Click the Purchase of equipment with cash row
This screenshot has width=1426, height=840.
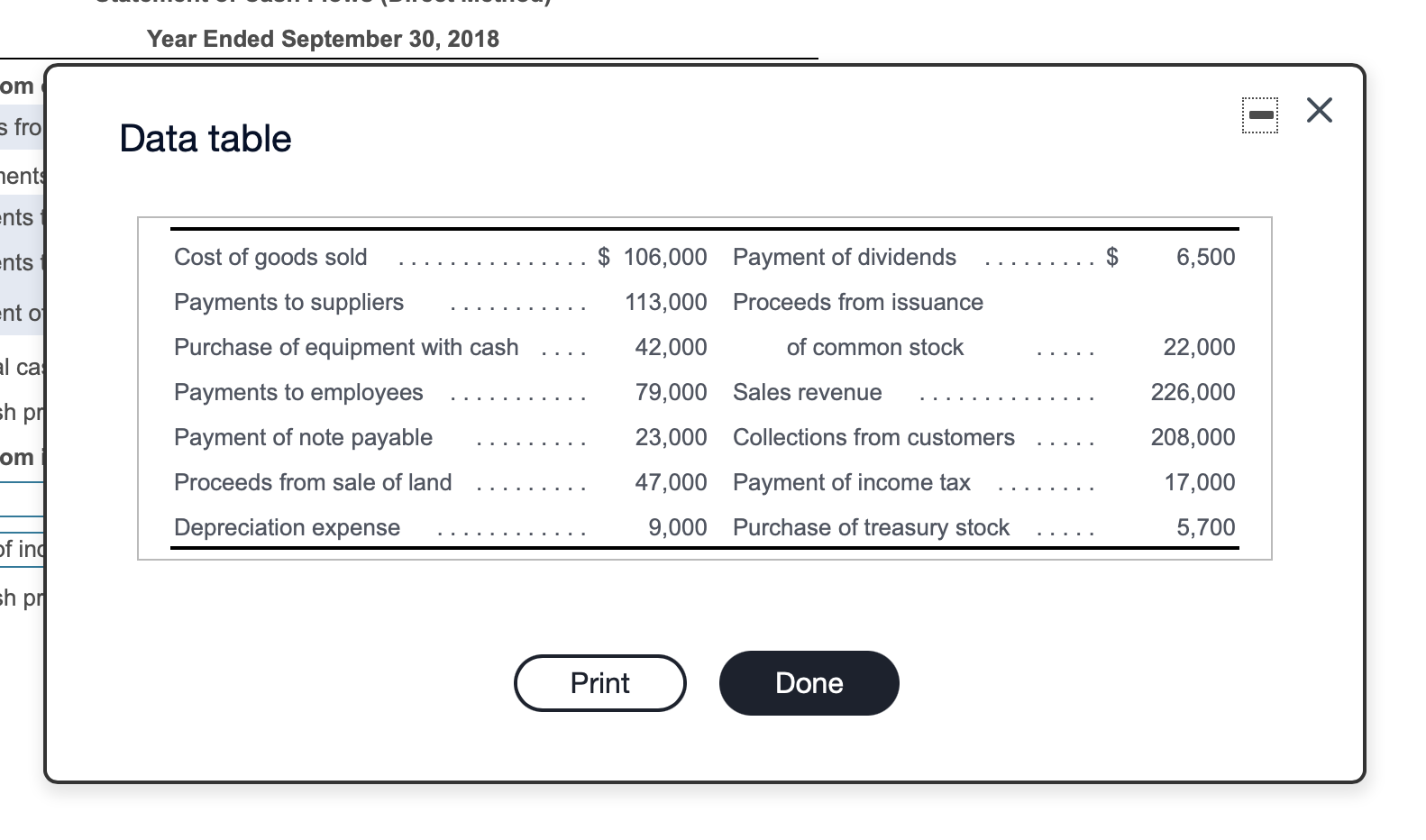(345, 347)
